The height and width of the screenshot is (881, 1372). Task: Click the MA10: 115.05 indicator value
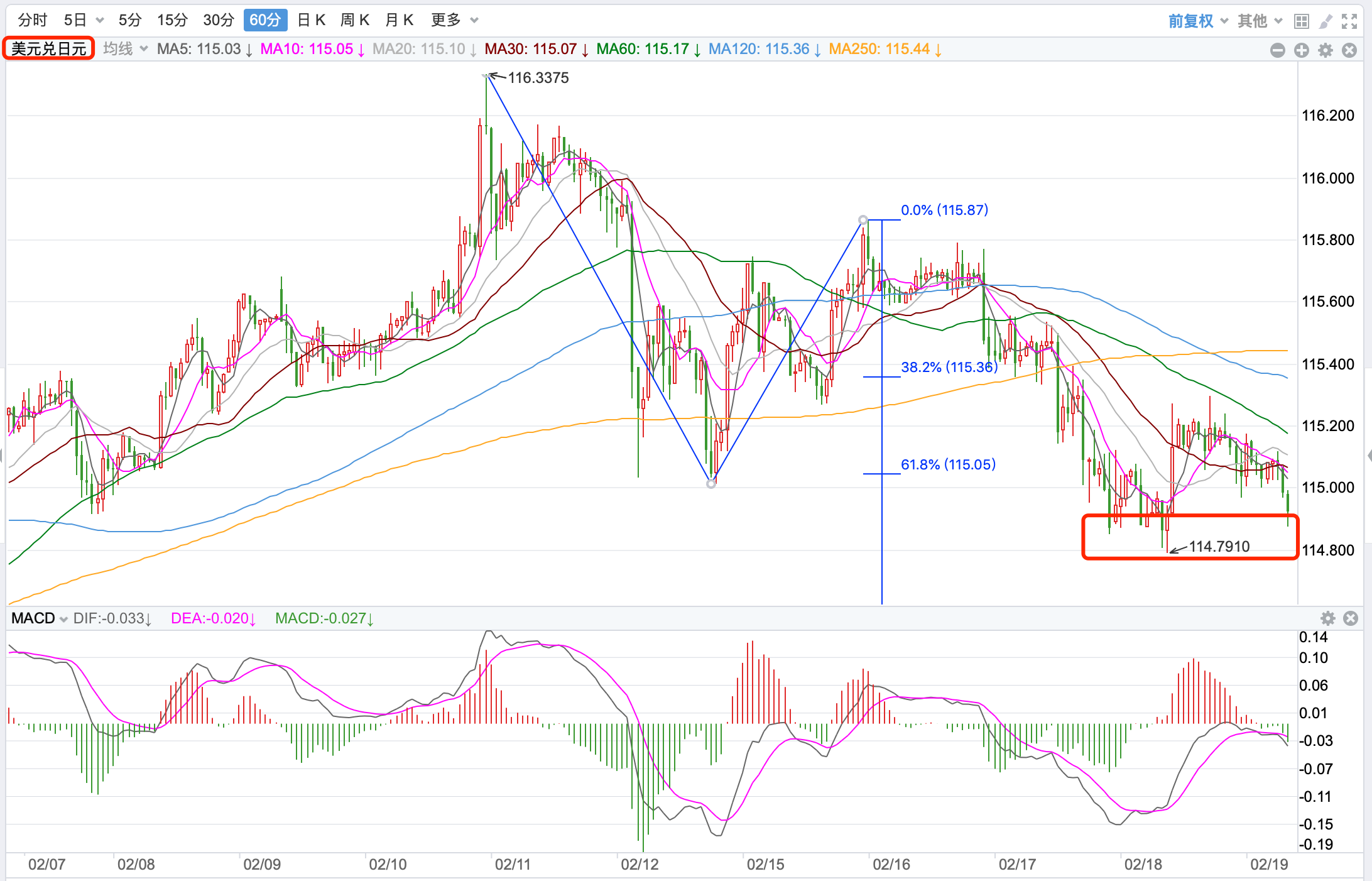coord(312,49)
